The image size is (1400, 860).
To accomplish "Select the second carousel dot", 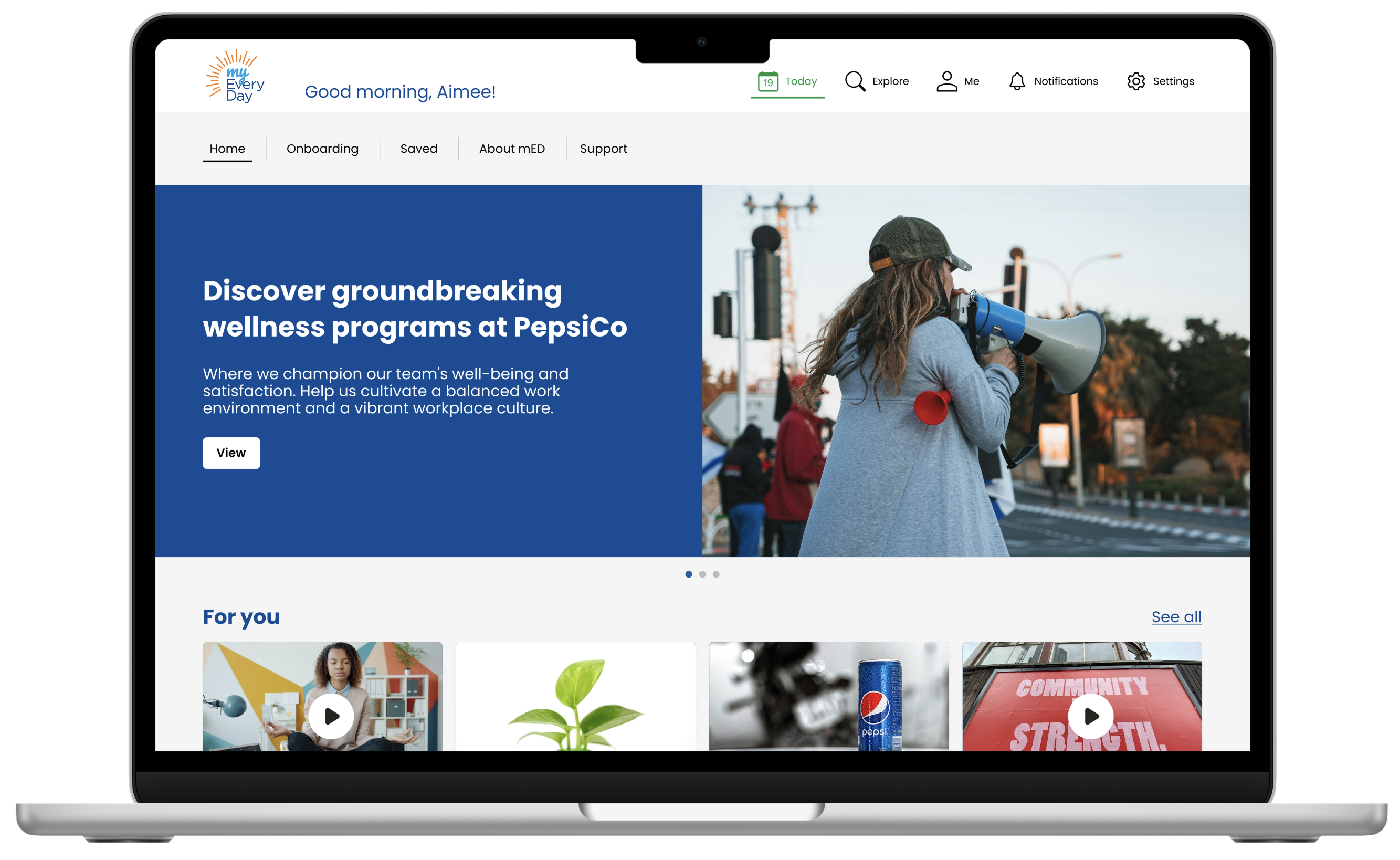I will coord(702,574).
